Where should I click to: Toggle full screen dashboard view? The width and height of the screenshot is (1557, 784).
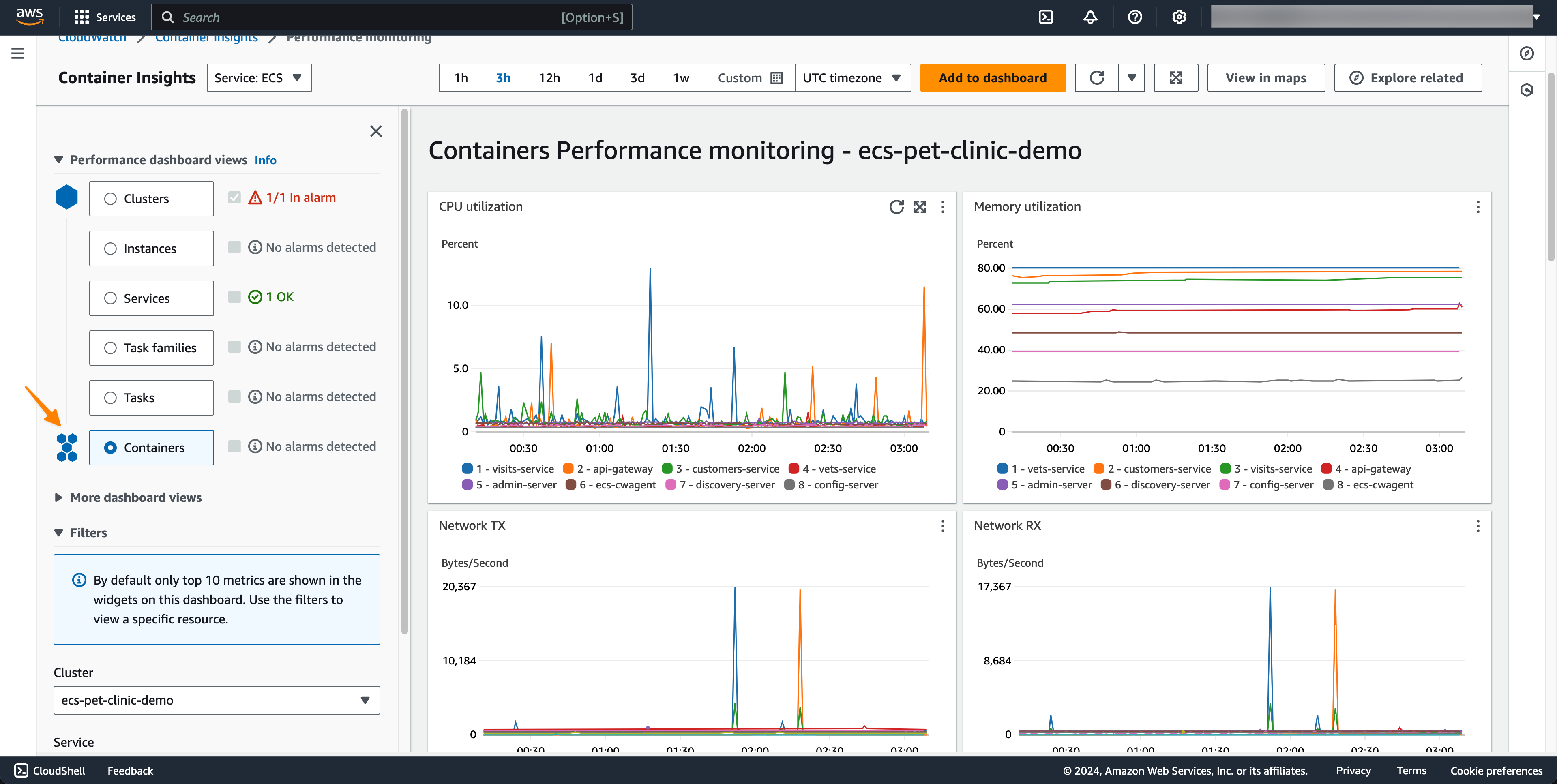(x=1175, y=78)
